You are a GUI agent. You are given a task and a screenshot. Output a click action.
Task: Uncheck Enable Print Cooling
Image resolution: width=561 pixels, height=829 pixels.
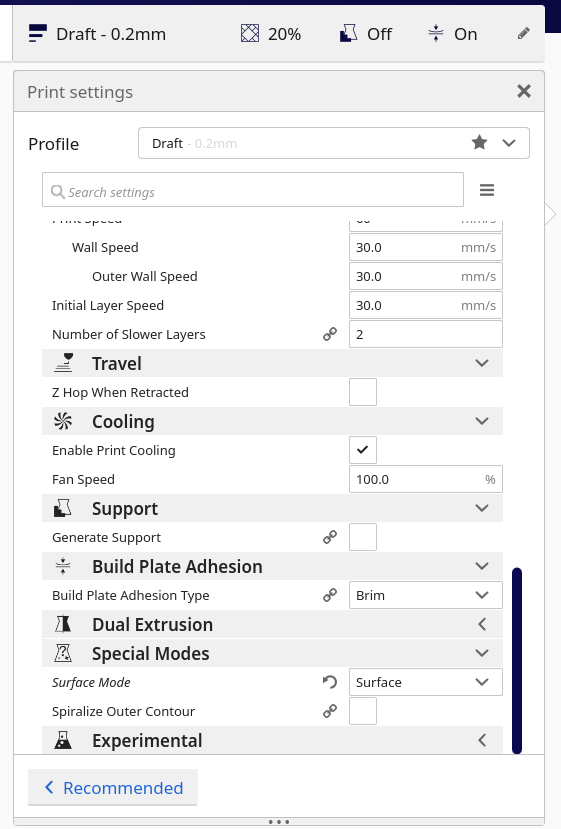[x=363, y=450]
